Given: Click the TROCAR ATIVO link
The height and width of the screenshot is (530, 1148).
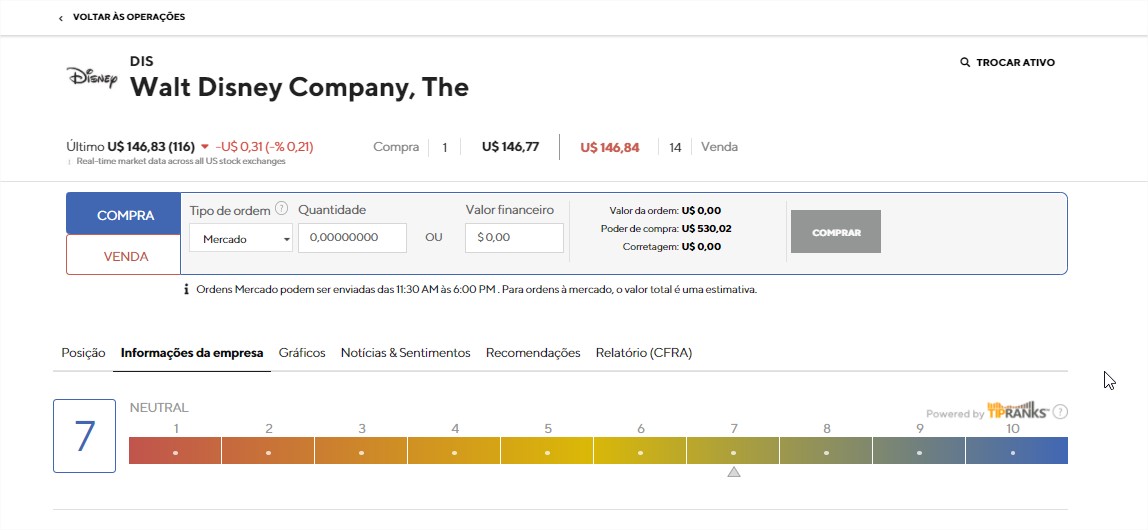Looking at the screenshot, I should pos(1015,63).
